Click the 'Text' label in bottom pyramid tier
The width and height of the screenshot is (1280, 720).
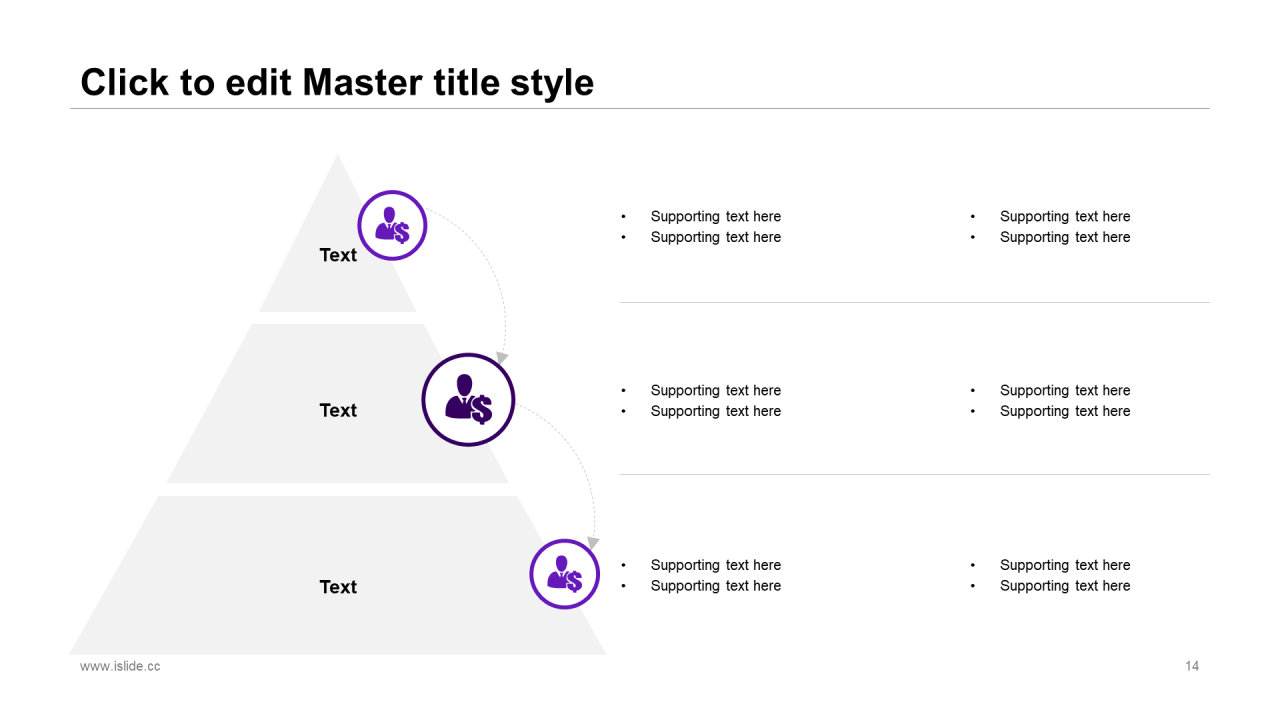point(338,587)
